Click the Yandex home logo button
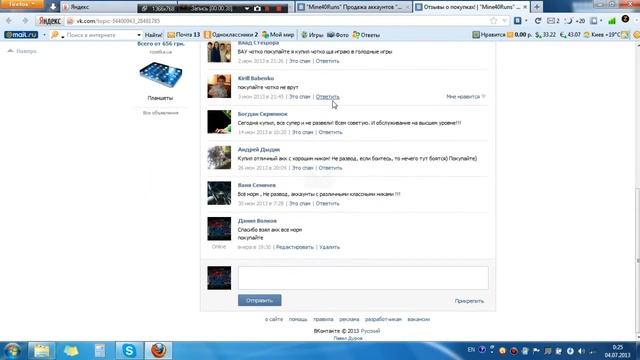This screenshot has height=360, width=640. point(49,21)
